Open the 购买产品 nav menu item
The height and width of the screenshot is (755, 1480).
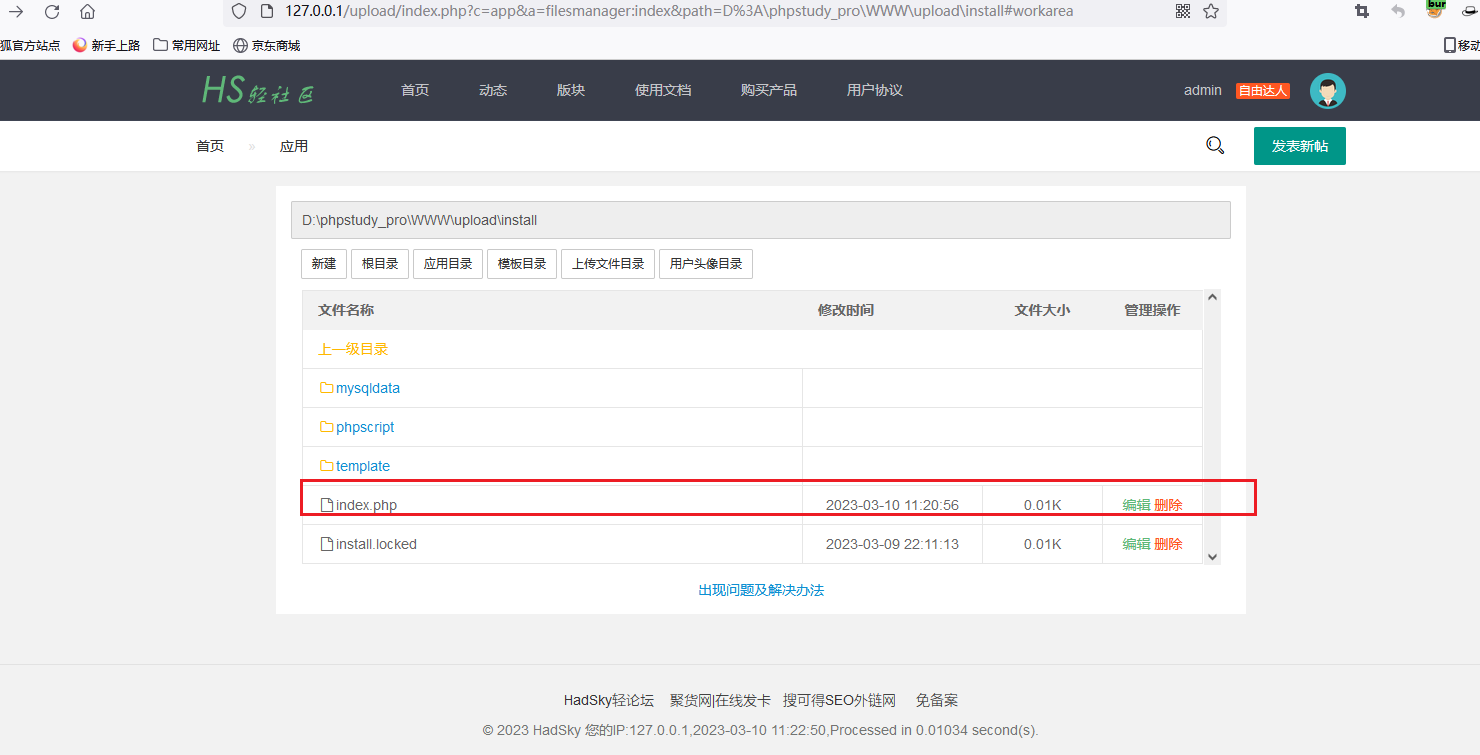(769, 90)
